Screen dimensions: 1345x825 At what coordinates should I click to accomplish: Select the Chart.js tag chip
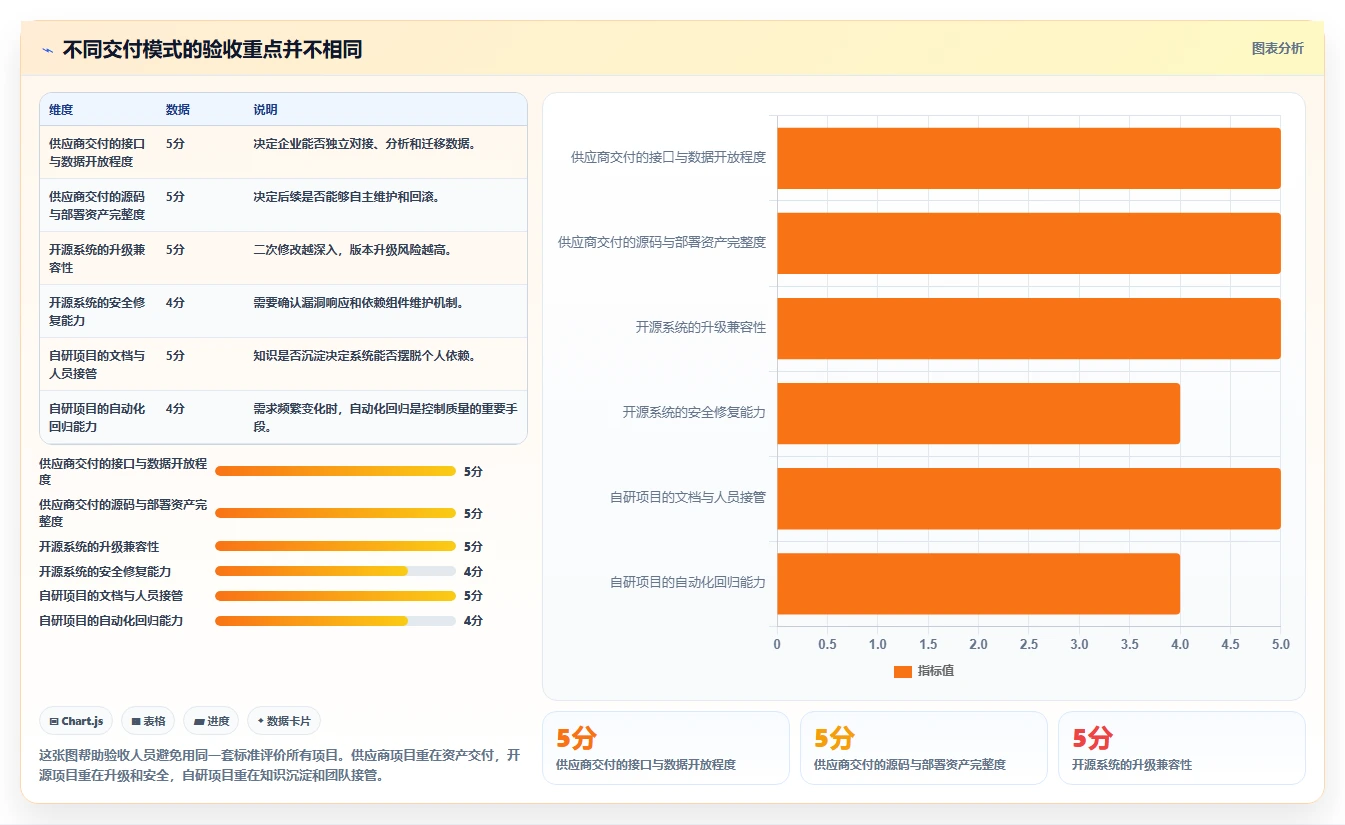(x=76, y=721)
